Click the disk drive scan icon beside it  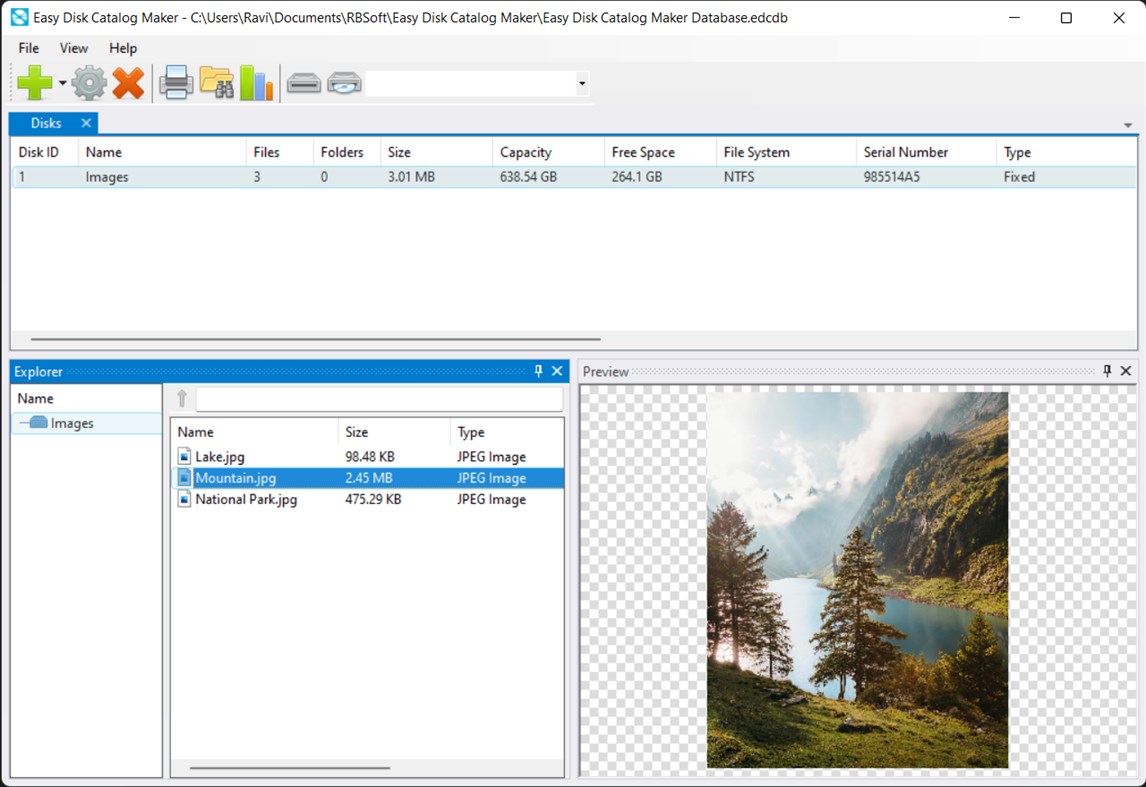pos(344,84)
